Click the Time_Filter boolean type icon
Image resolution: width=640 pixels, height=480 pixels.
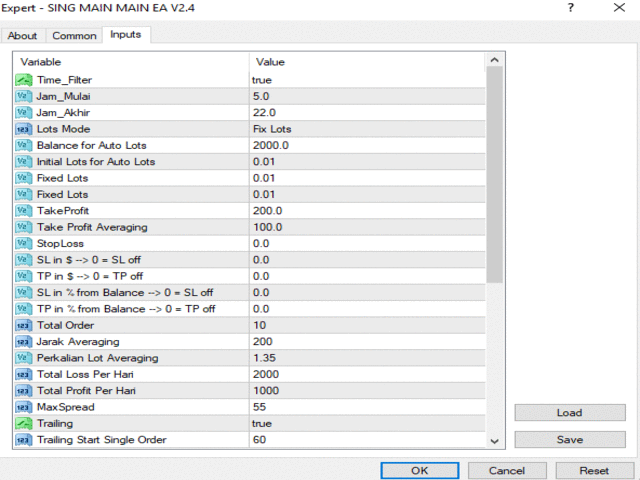24,80
